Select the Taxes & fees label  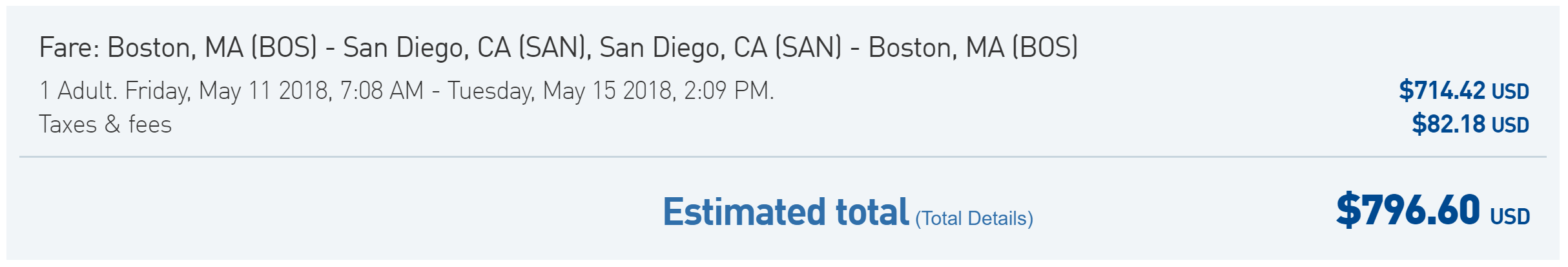pyautogui.click(x=105, y=124)
